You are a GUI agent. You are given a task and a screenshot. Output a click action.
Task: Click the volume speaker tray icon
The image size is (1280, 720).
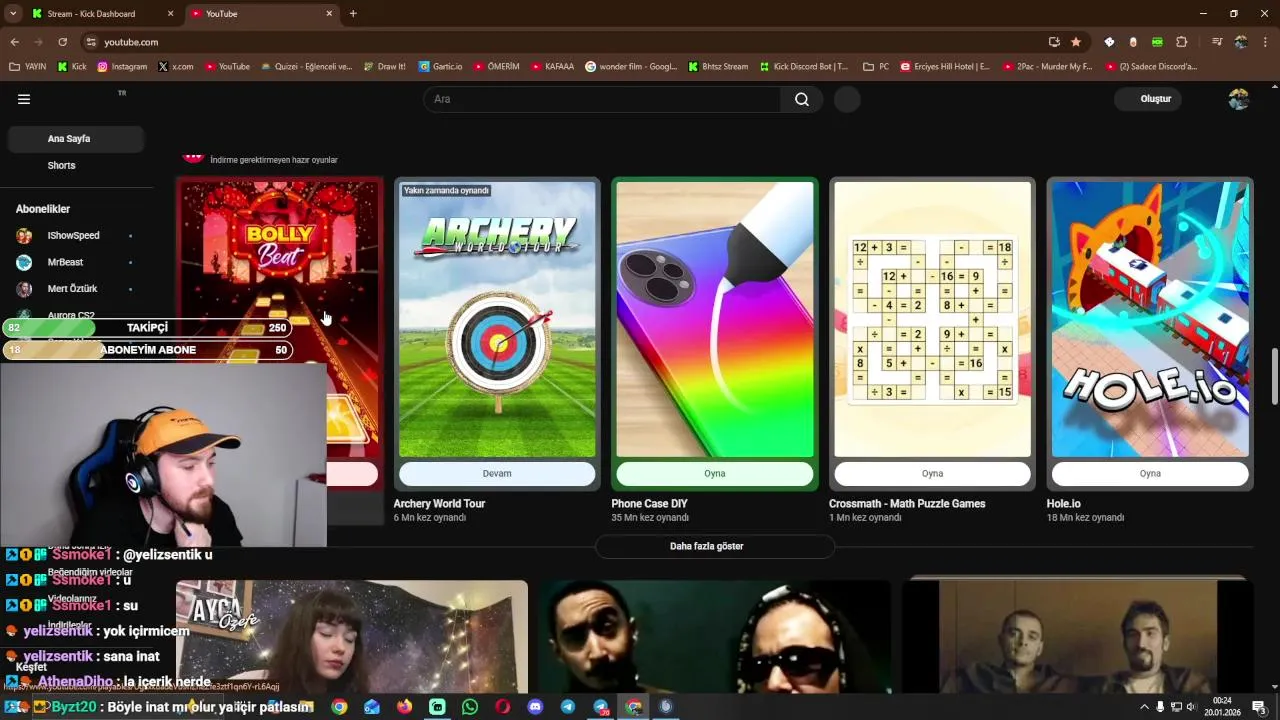tap(1192, 707)
